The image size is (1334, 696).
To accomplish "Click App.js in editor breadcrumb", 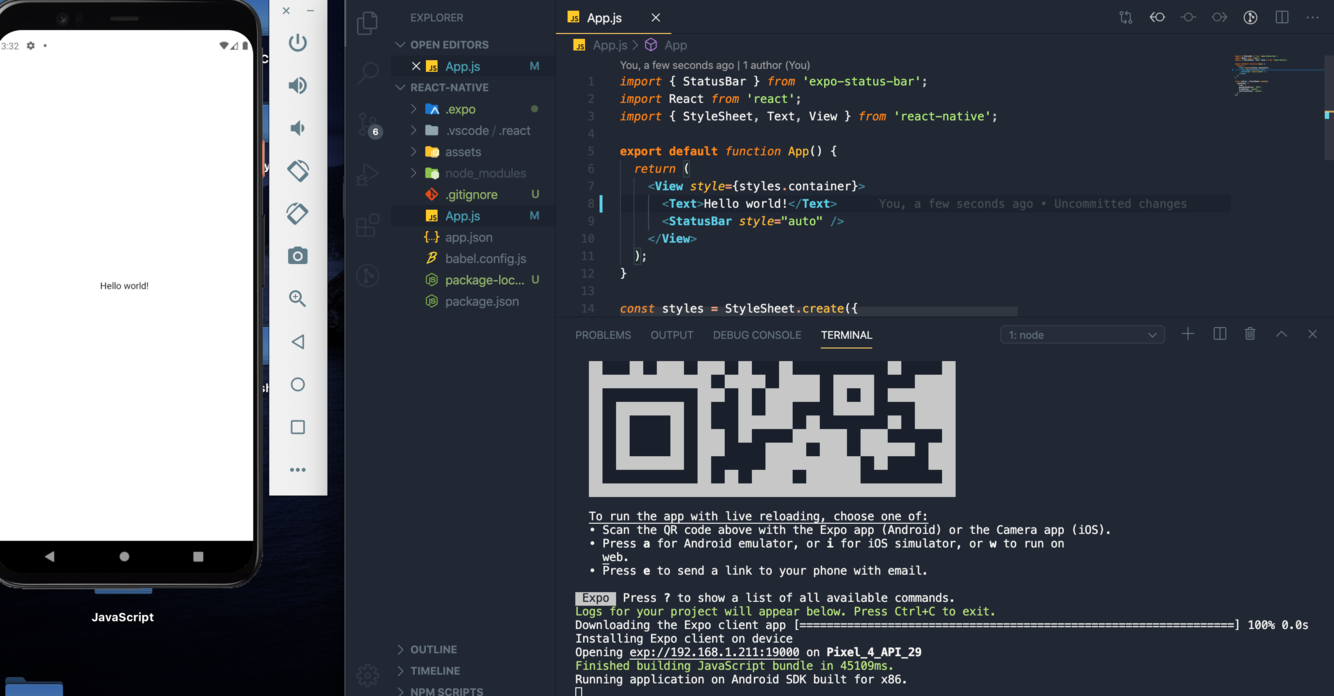I will [610, 45].
